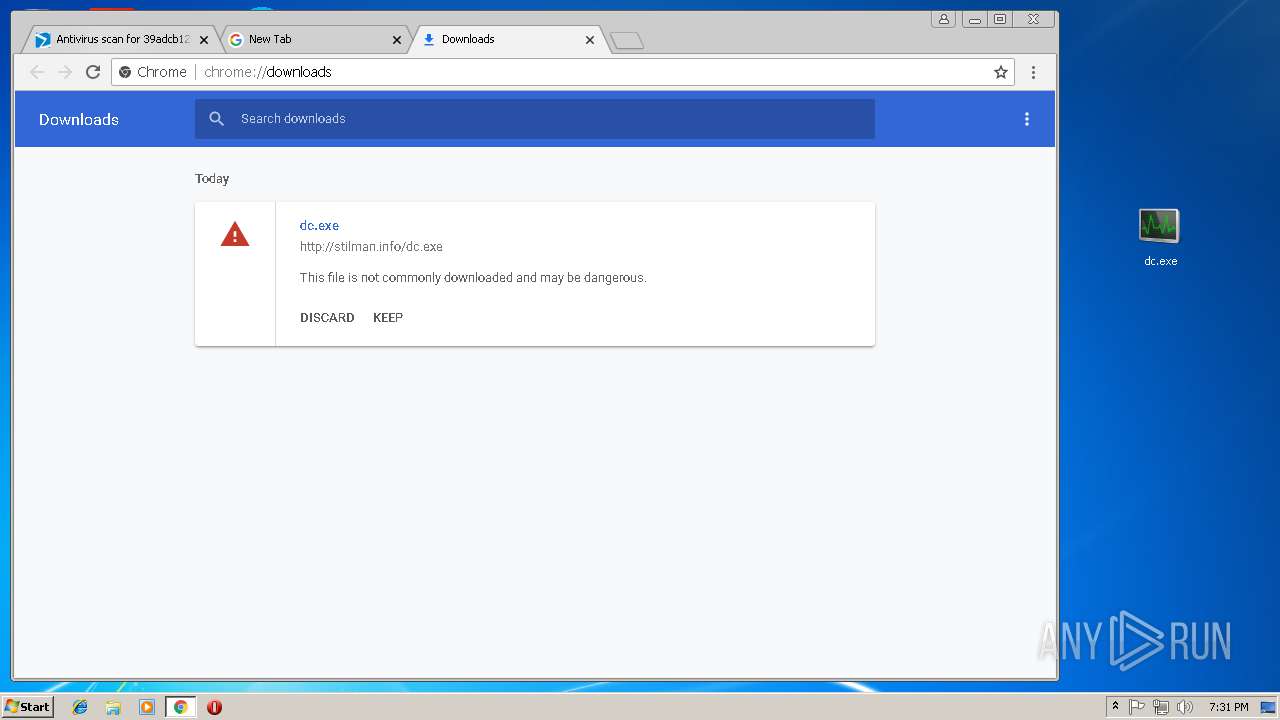Click the Today date heading
This screenshot has height=720, width=1280.
coord(212,178)
